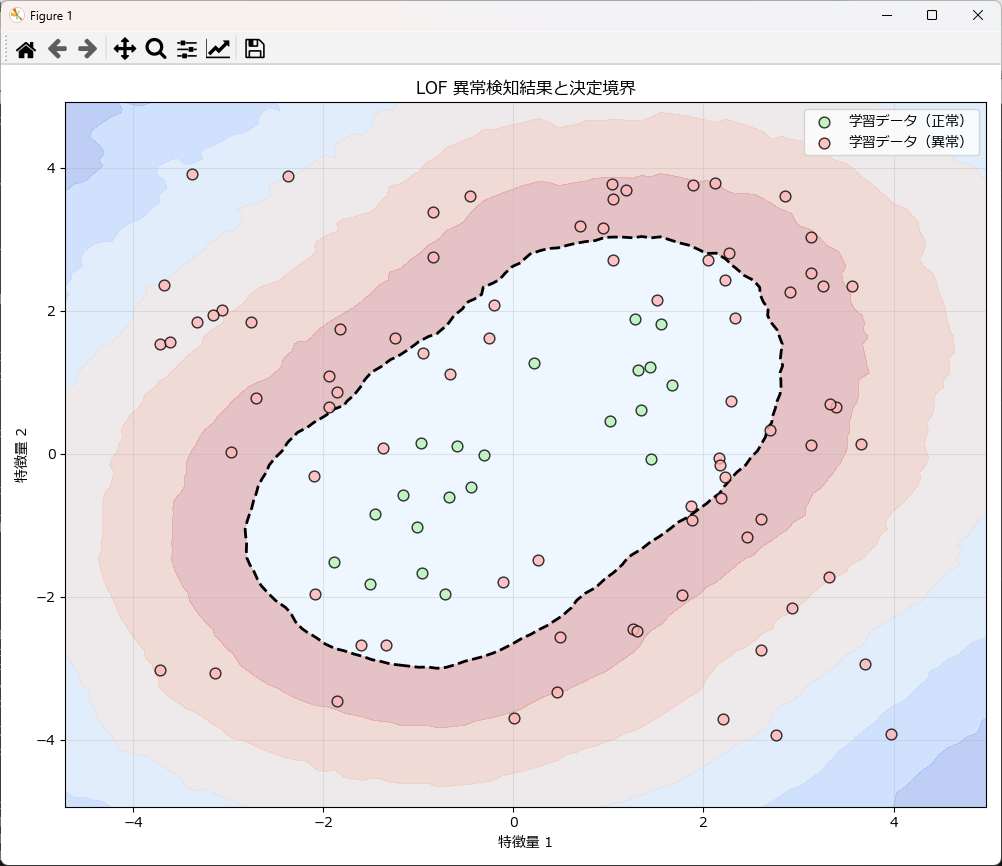
Task: Toggle the Pan/move axes tool
Action: (x=124, y=49)
